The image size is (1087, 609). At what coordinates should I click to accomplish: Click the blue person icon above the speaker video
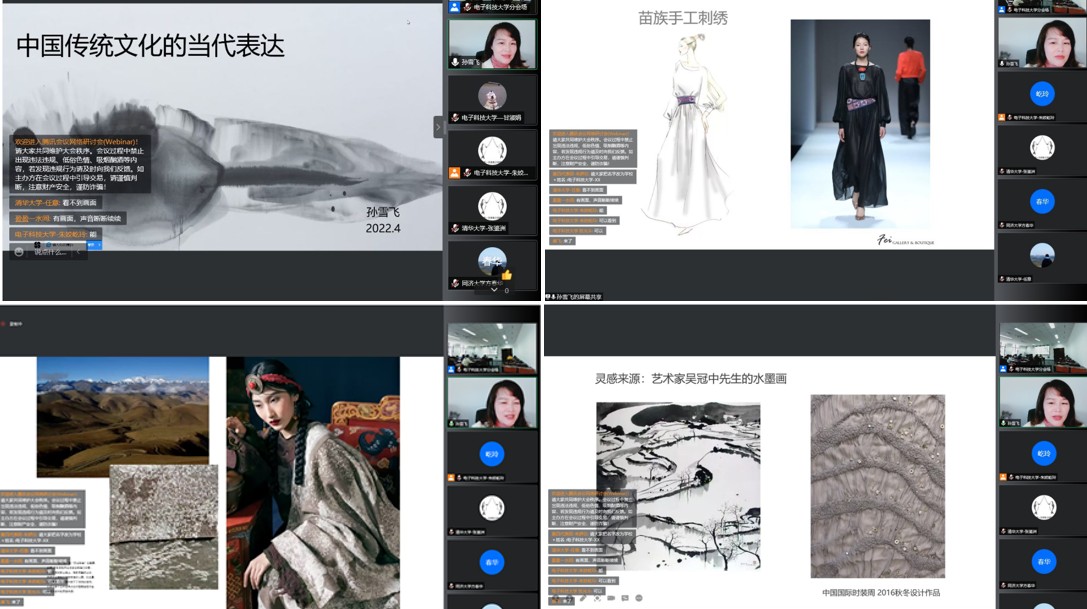[x=455, y=7]
